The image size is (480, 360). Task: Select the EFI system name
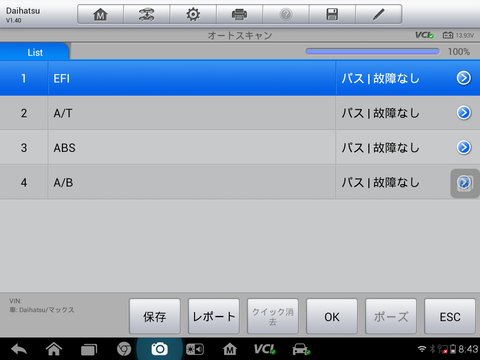[x=62, y=79]
